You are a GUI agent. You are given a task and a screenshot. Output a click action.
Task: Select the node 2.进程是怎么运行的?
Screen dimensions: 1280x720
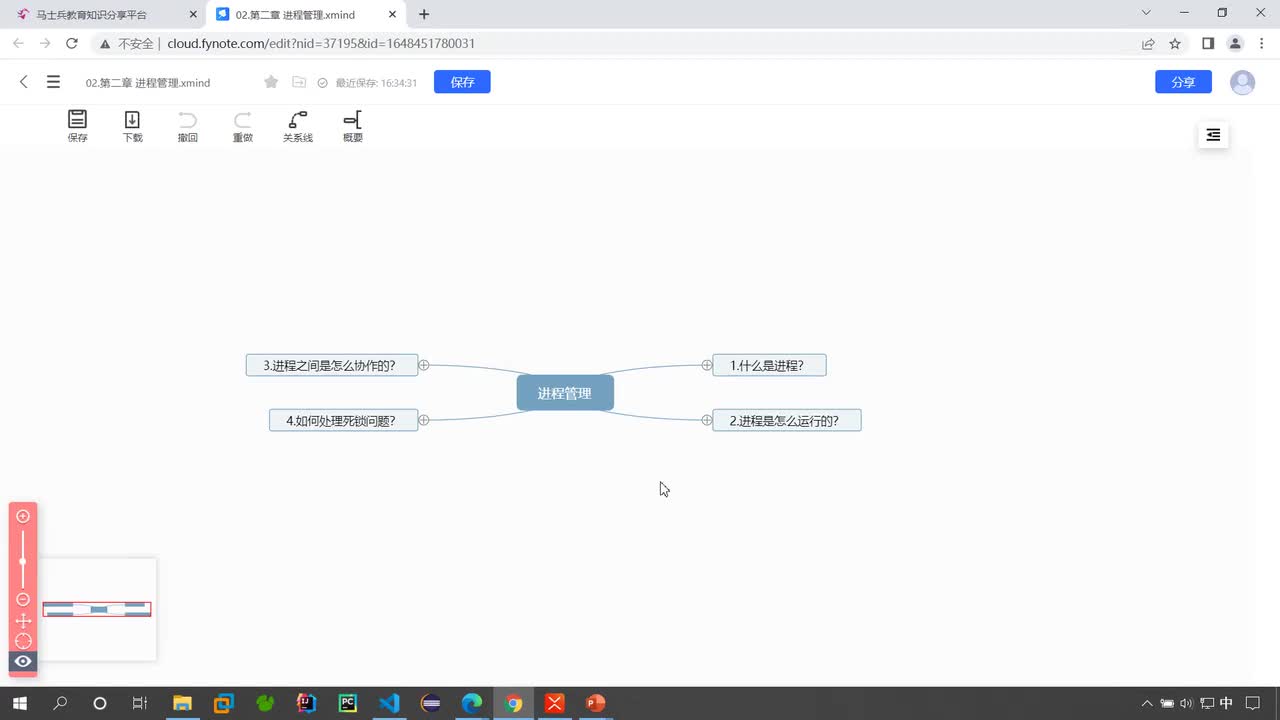pos(786,420)
